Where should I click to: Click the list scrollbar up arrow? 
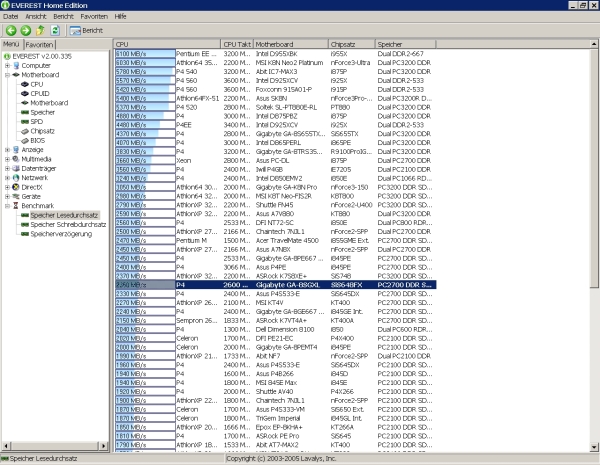(x=594, y=44)
